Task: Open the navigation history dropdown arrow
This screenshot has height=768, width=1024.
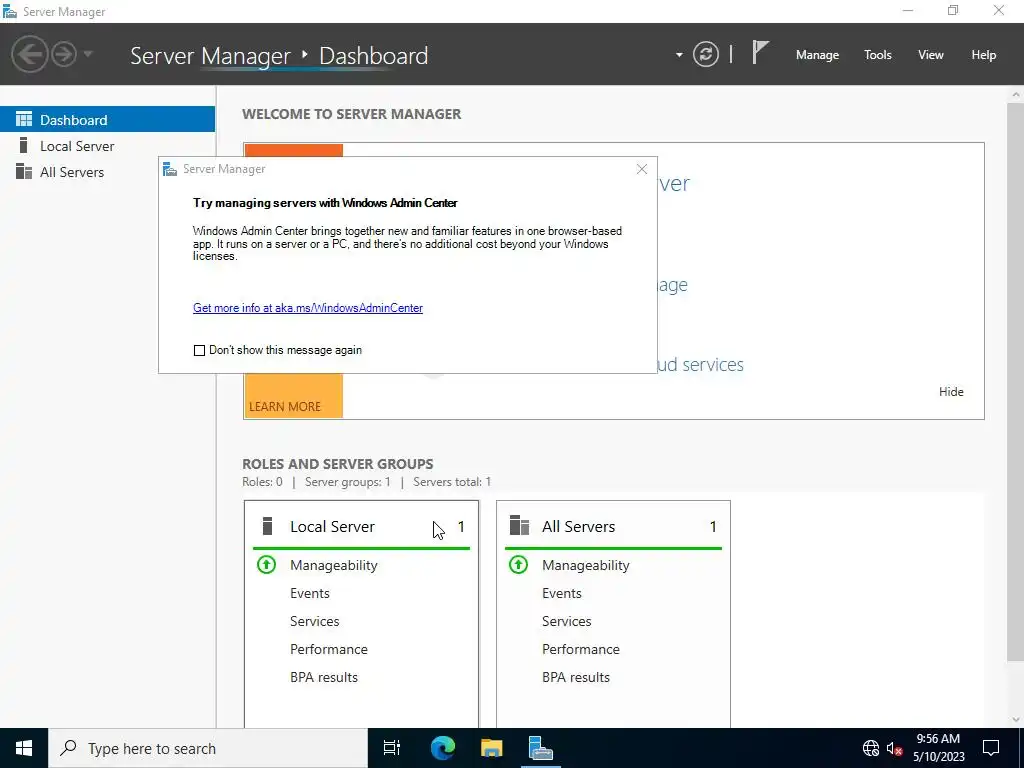Action: pos(88,54)
